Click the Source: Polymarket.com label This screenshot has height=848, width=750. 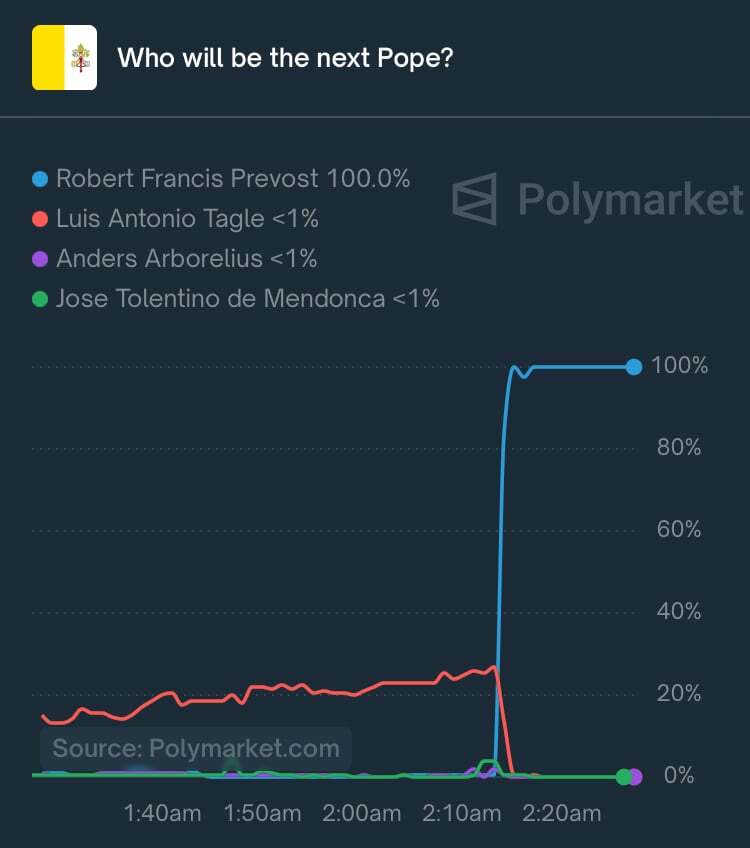pyautogui.click(x=196, y=749)
